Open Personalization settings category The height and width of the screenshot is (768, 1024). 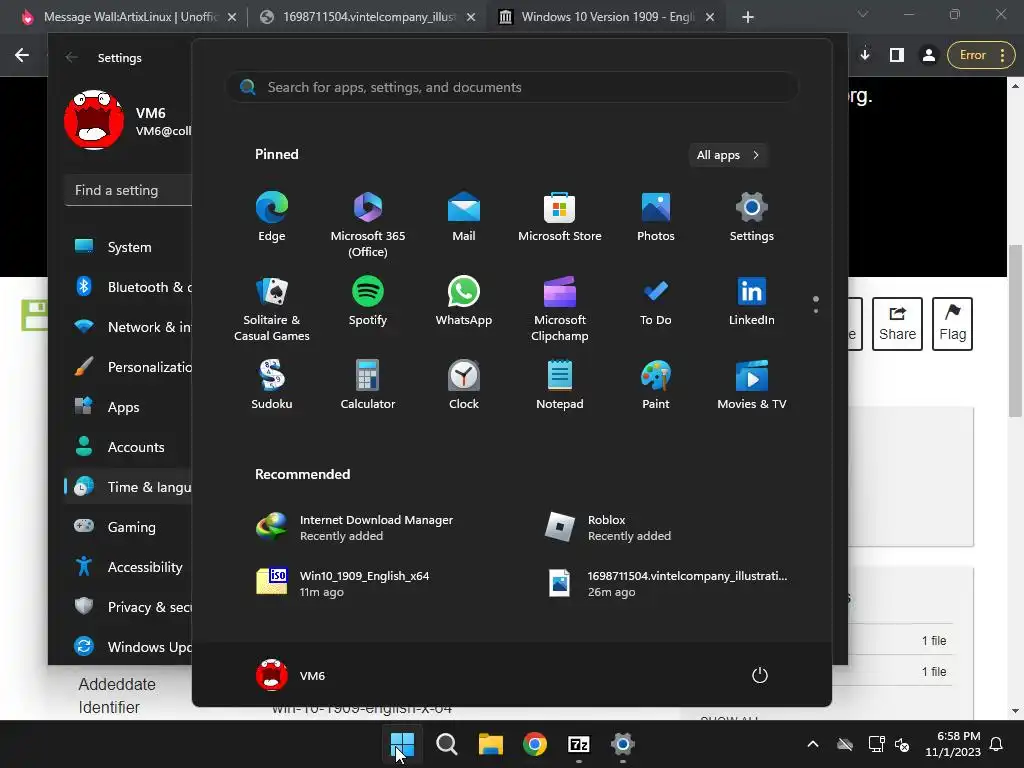(x=129, y=367)
